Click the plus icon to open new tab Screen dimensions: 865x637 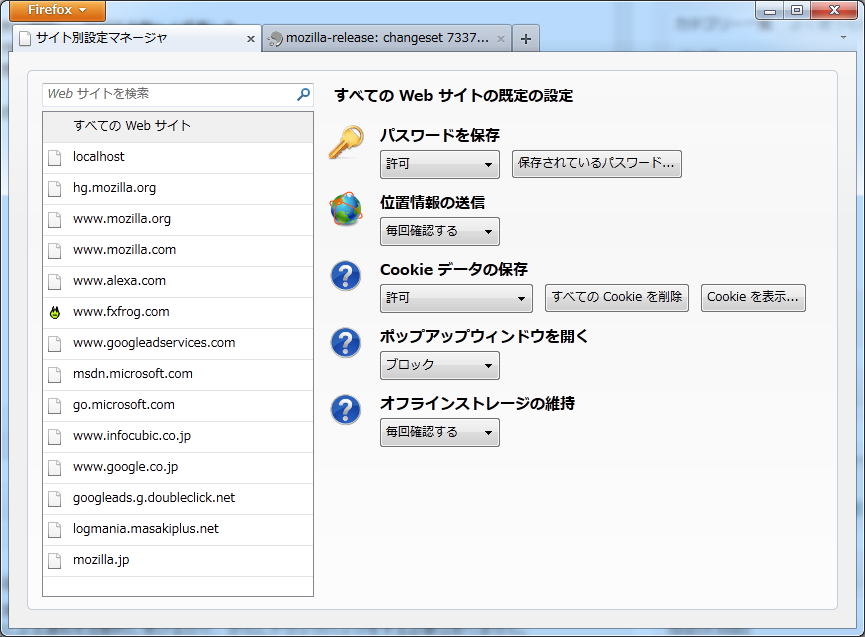[526, 39]
